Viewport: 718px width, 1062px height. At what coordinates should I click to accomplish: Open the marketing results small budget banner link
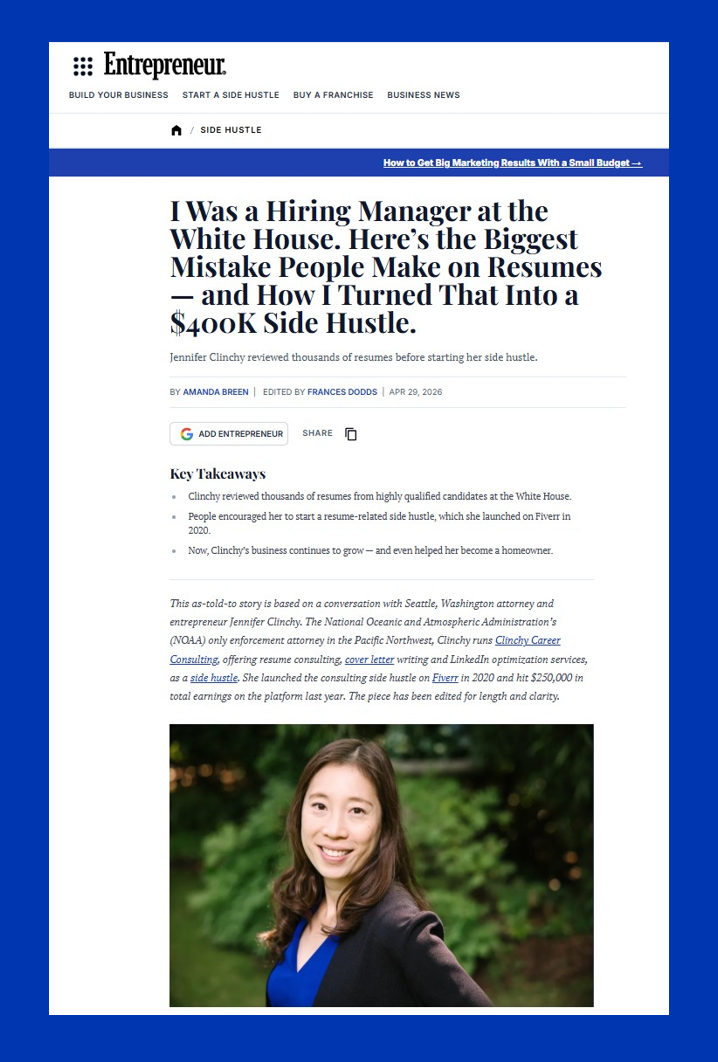[x=513, y=163]
